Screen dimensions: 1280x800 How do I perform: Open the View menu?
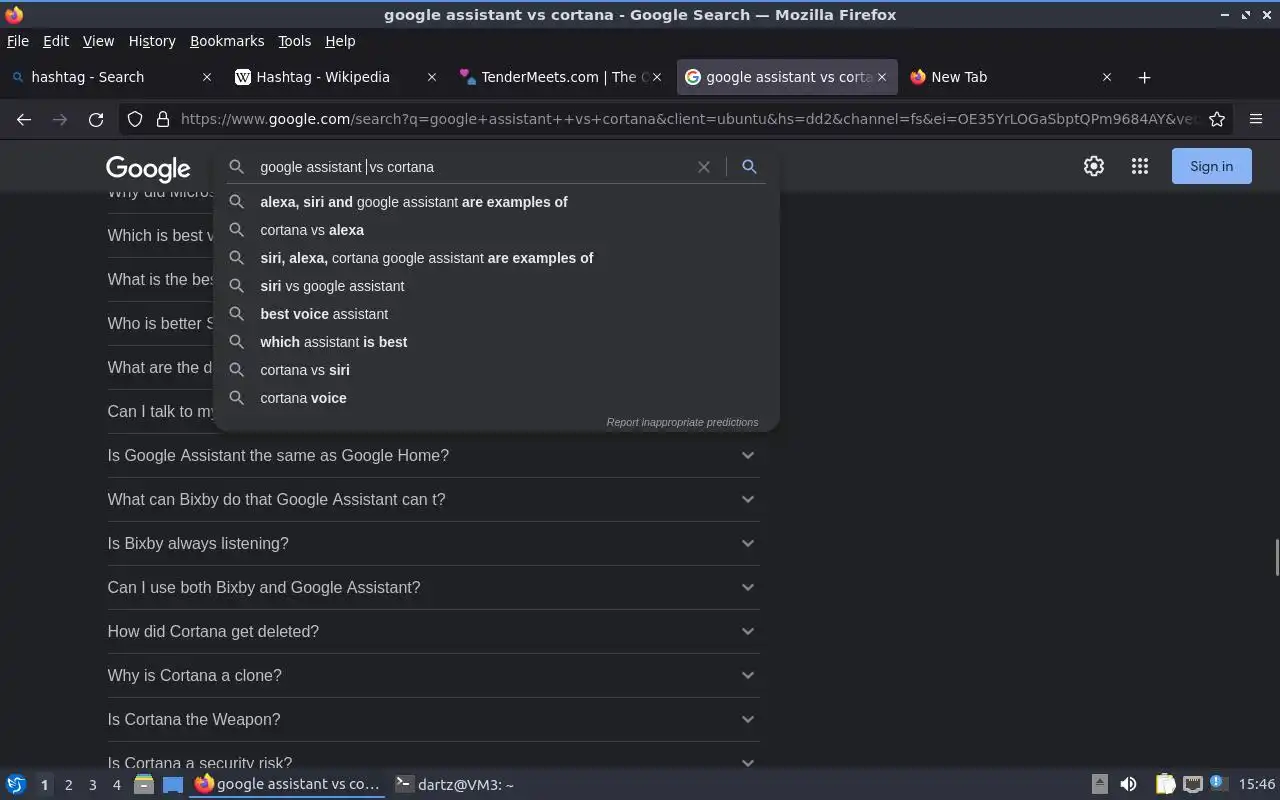coord(98,41)
